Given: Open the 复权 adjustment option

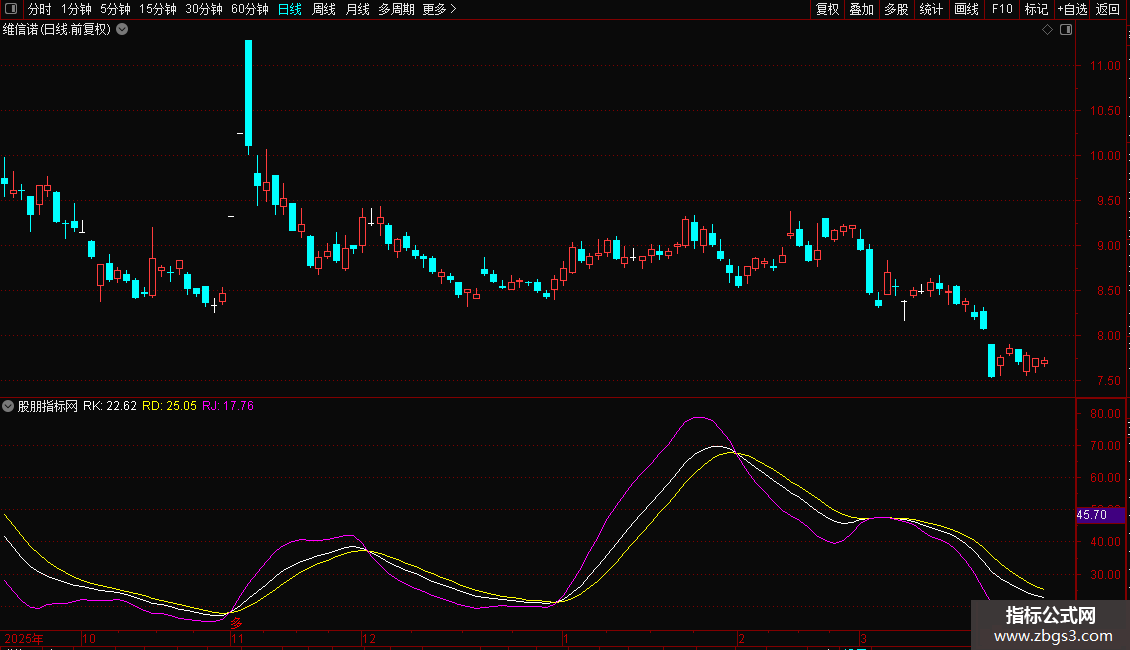Looking at the screenshot, I should point(827,9).
